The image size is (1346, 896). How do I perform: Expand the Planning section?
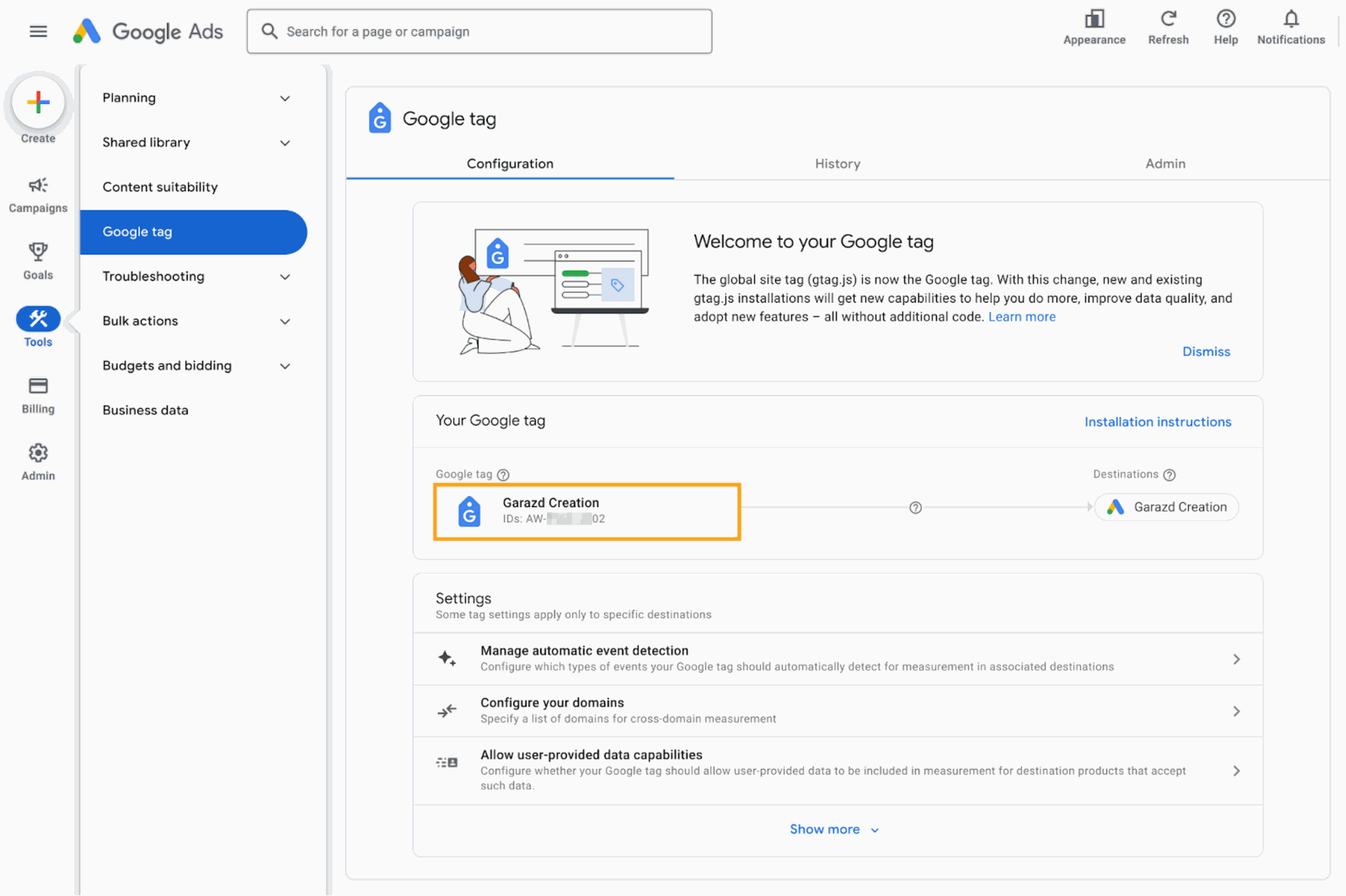[x=285, y=98]
